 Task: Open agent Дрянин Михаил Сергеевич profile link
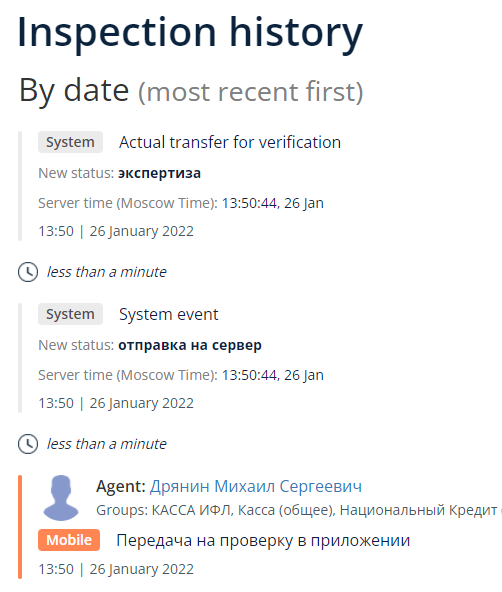pyautogui.click(x=256, y=486)
